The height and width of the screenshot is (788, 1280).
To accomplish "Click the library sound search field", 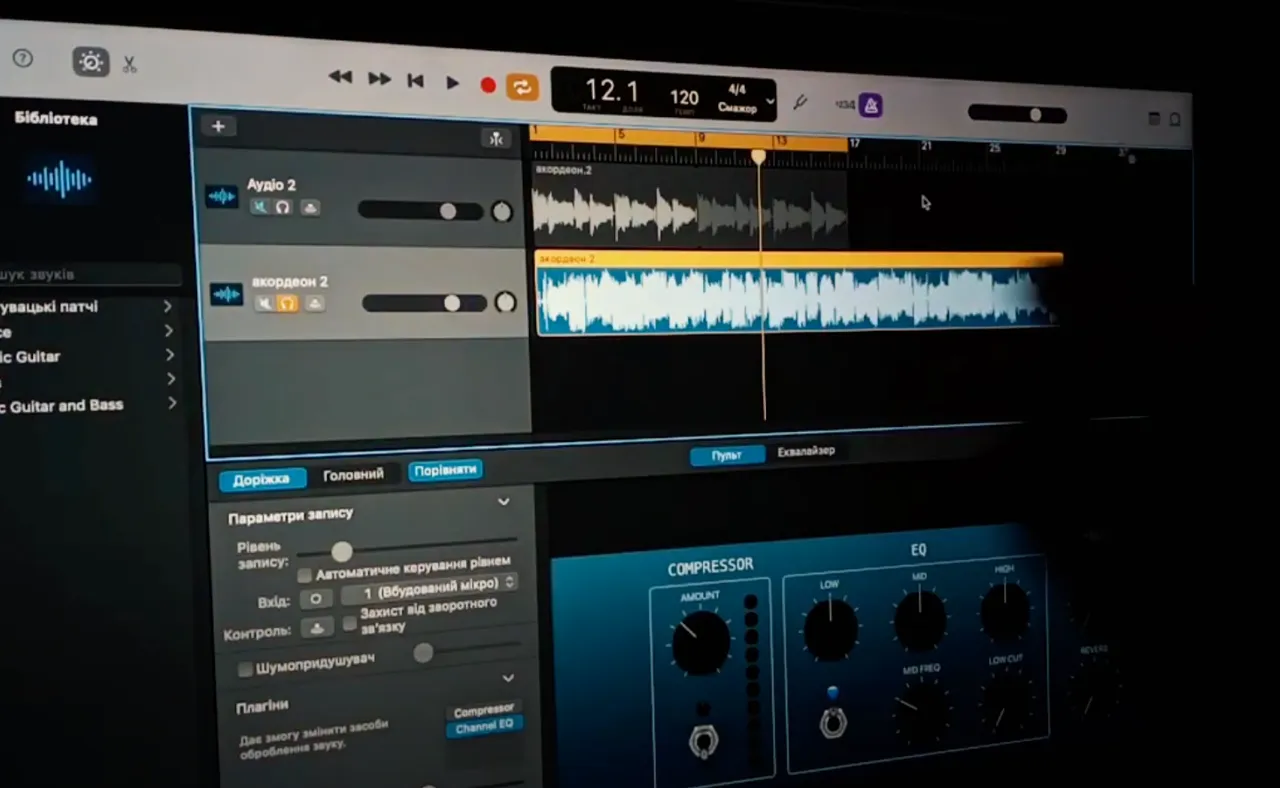I will click(89, 274).
